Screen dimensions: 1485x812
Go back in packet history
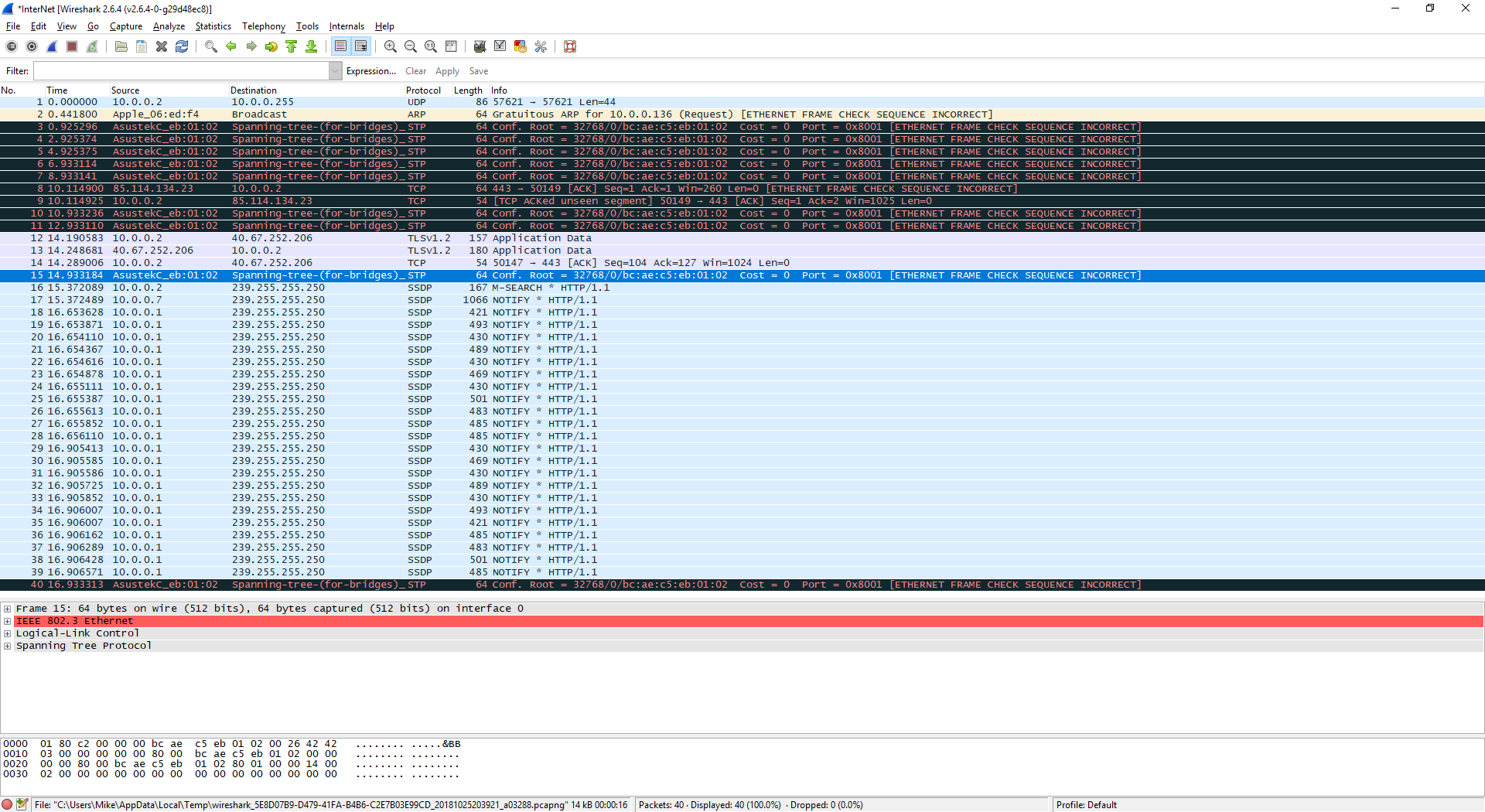tap(231, 46)
